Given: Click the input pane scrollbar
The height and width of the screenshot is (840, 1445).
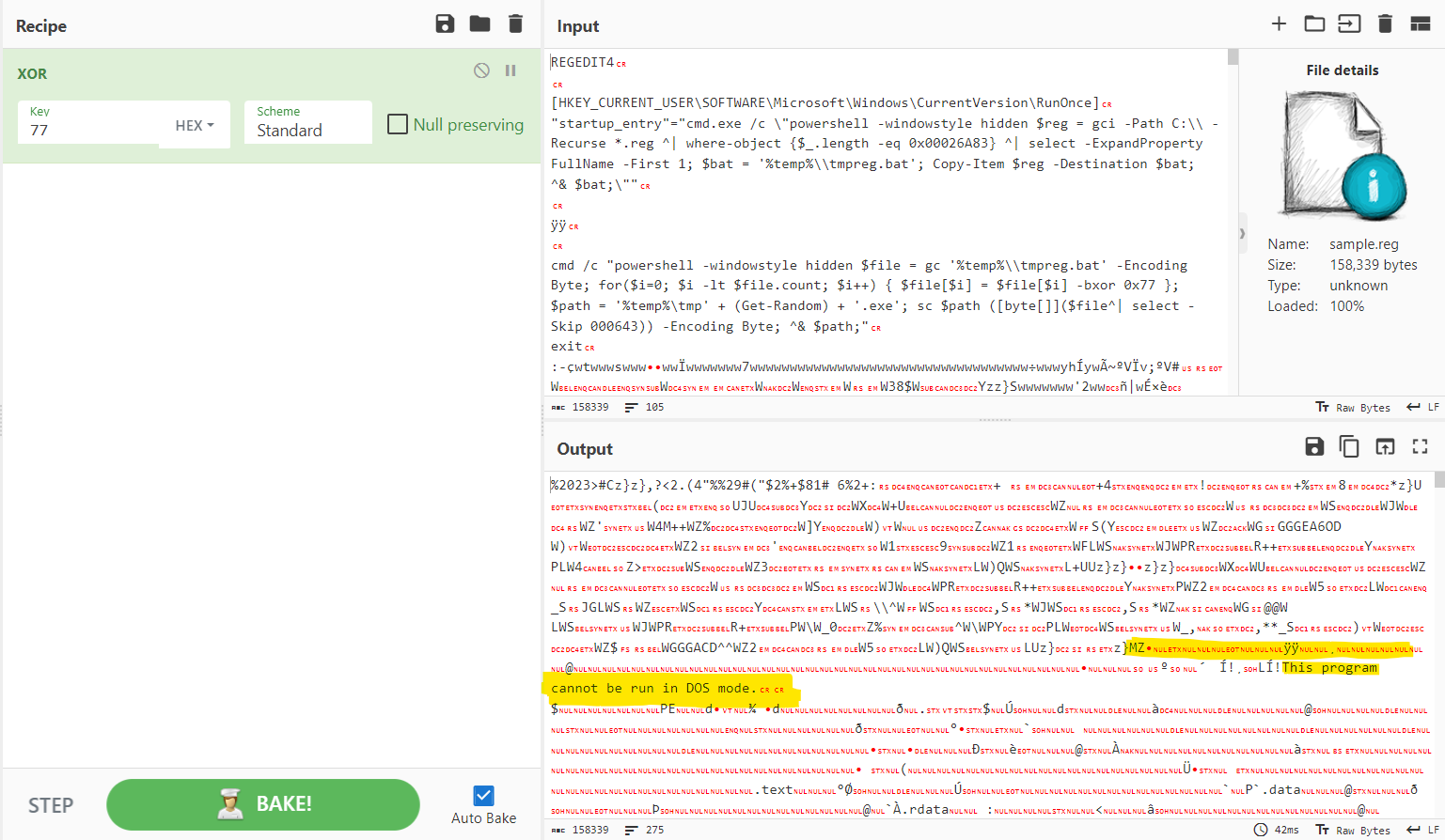Looking at the screenshot, I should [x=1233, y=57].
